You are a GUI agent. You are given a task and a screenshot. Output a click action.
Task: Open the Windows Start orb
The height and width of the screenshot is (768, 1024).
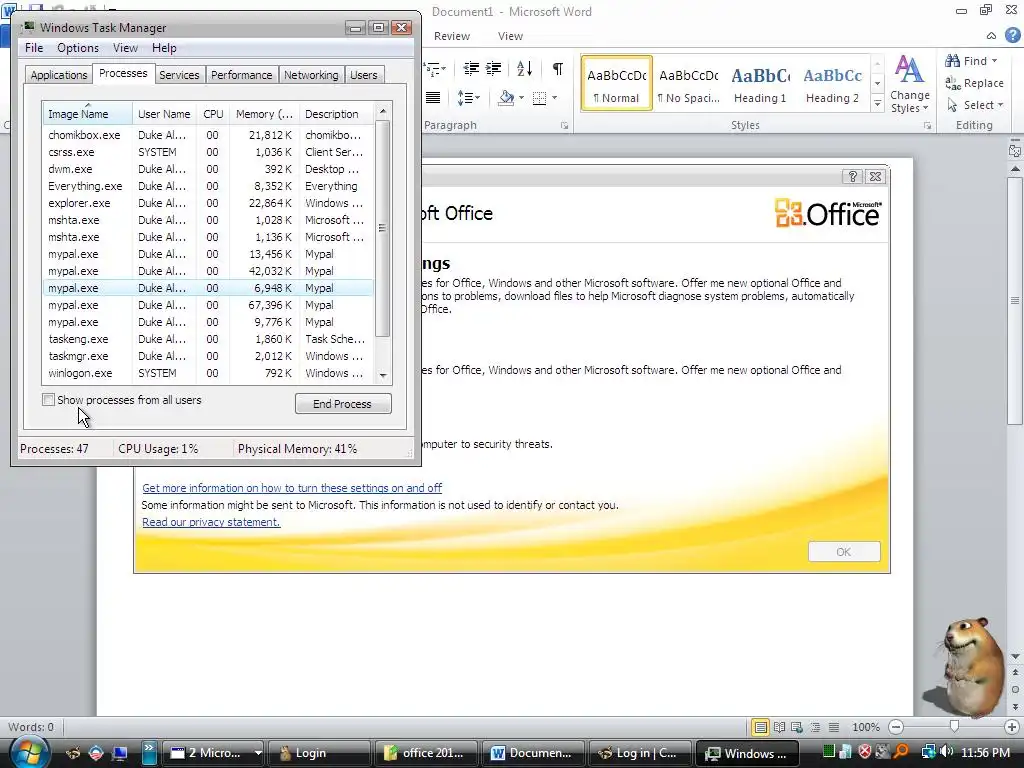29,752
